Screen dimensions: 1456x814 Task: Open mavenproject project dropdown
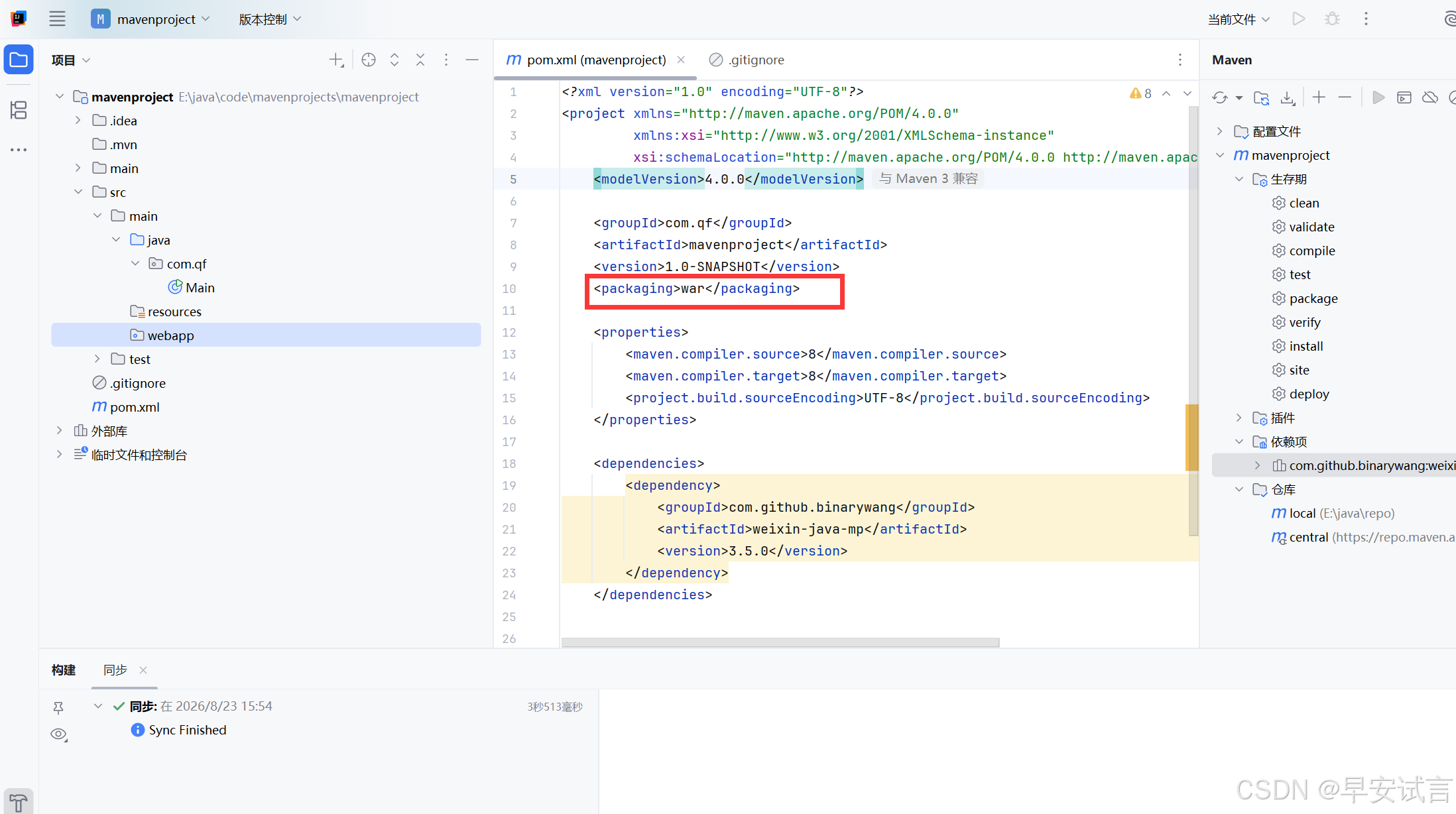[151, 19]
